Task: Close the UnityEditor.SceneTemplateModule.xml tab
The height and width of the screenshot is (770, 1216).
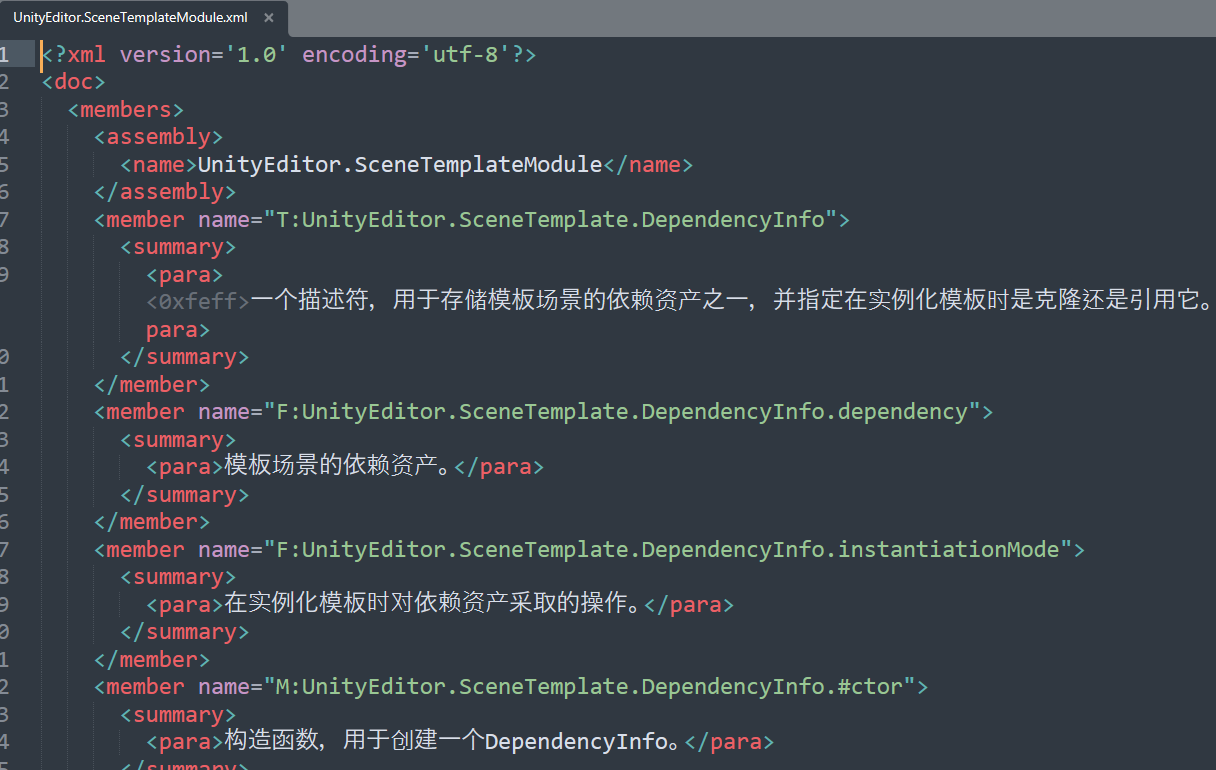Action: pos(267,18)
